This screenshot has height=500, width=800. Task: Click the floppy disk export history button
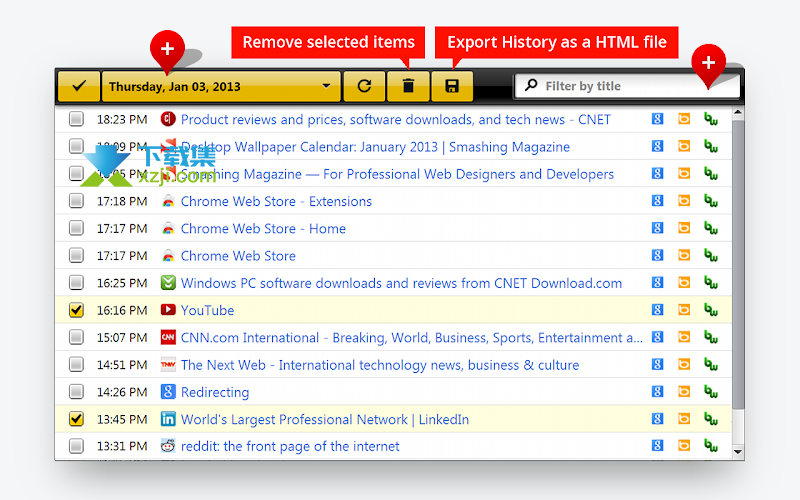coord(452,86)
